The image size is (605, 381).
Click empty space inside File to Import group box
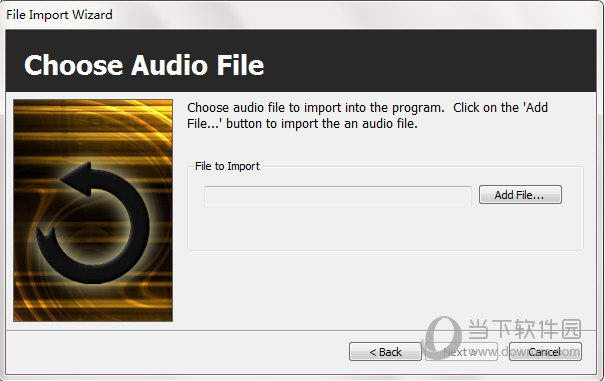385,229
